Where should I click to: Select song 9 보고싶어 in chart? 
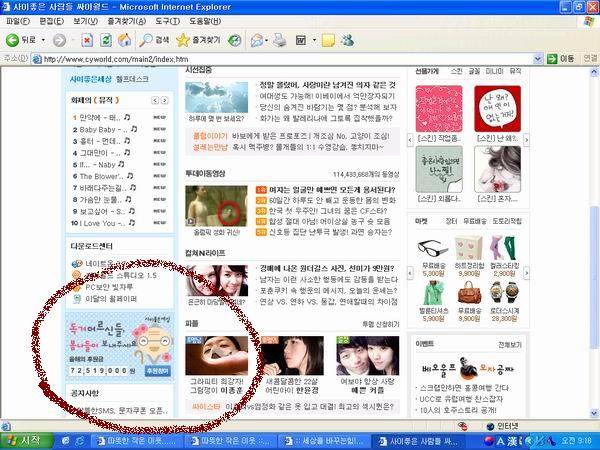[101, 211]
